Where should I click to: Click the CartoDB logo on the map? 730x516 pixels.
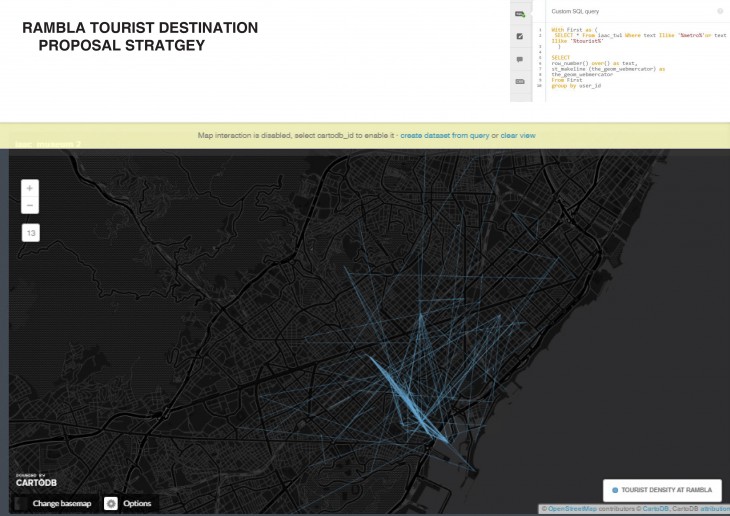(34, 480)
